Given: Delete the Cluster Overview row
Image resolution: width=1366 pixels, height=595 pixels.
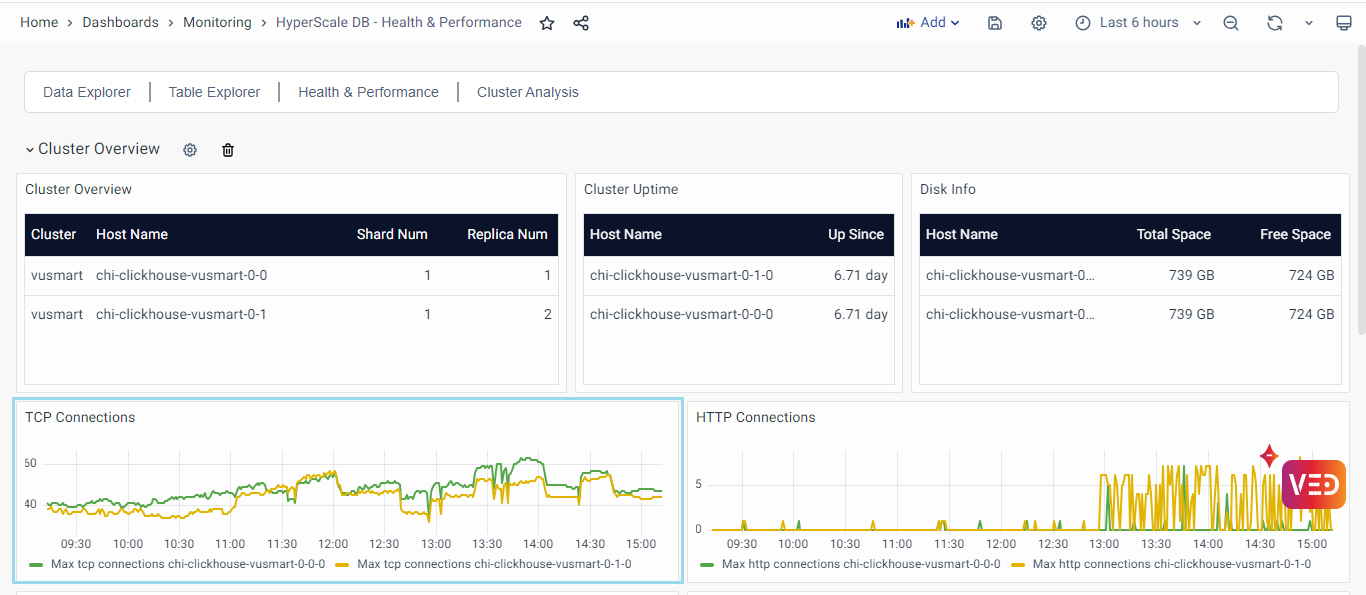Looking at the screenshot, I should [x=228, y=150].
